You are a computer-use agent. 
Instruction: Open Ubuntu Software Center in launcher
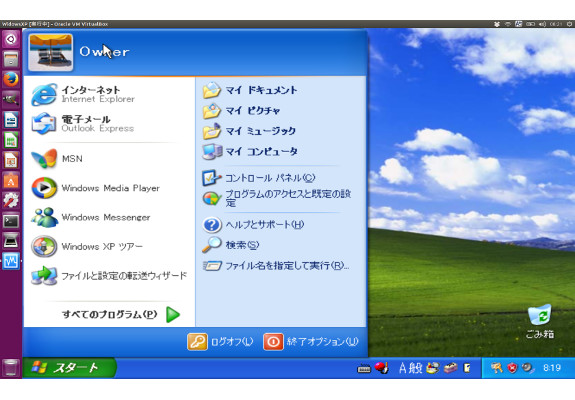[11, 180]
